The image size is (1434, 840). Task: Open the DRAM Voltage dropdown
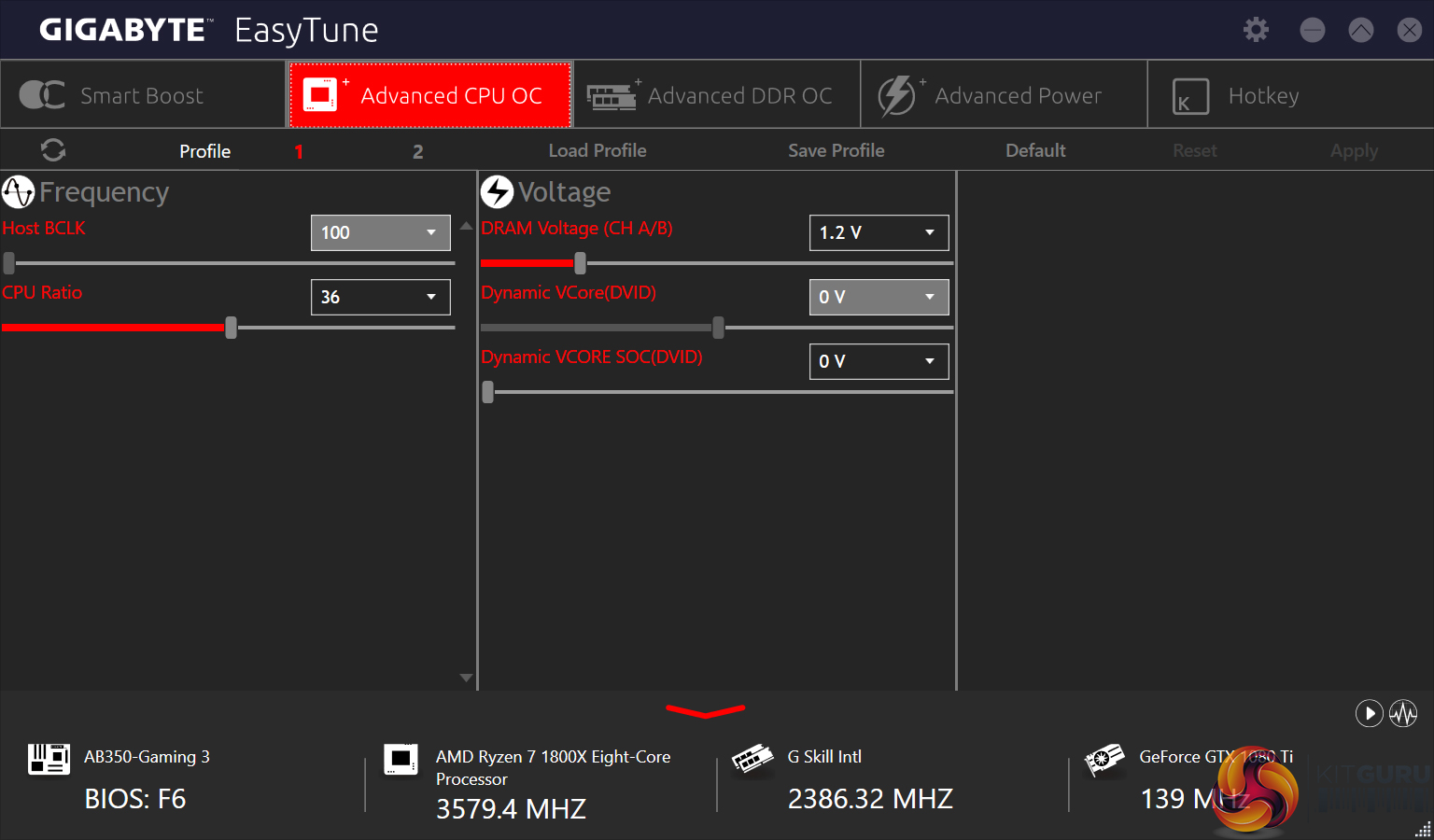879,232
